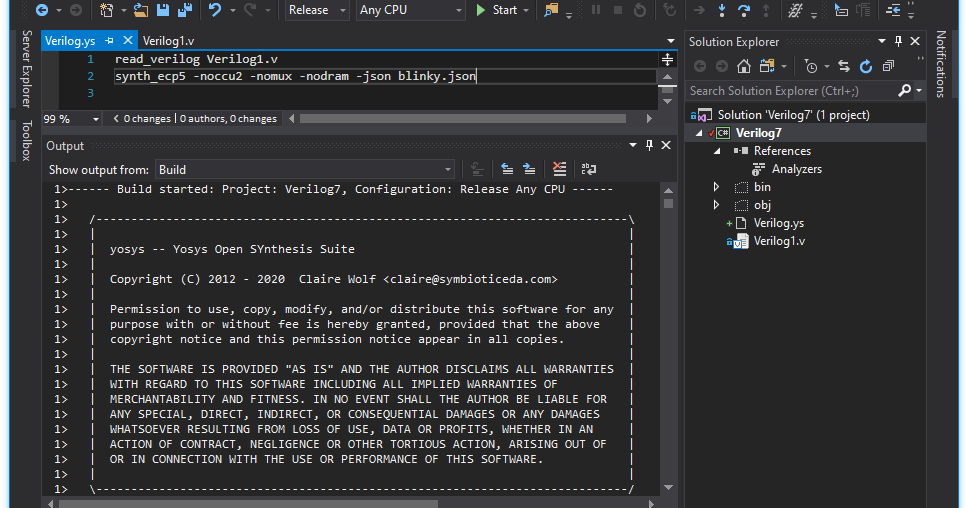Click the Pause debugging icon
Viewport: 966px width, 508px height.
click(x=596, y=10)
